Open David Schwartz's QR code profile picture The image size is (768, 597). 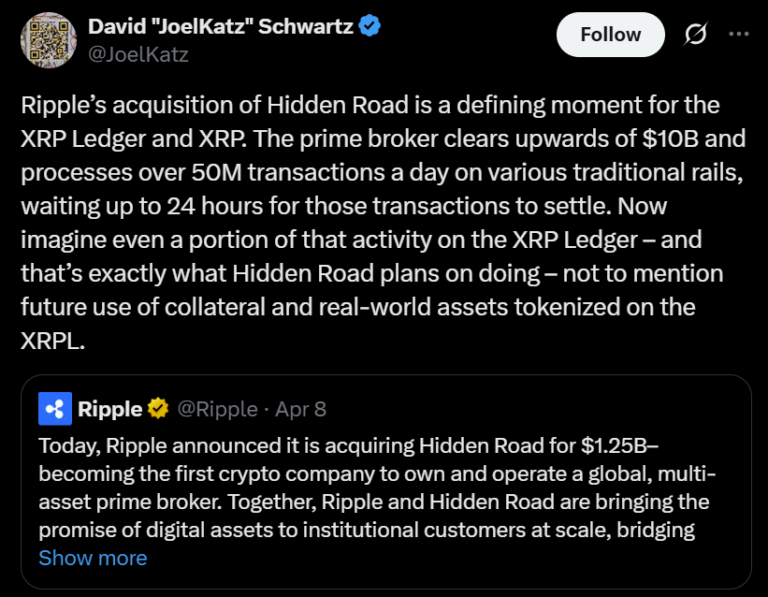tap(47, 38)
